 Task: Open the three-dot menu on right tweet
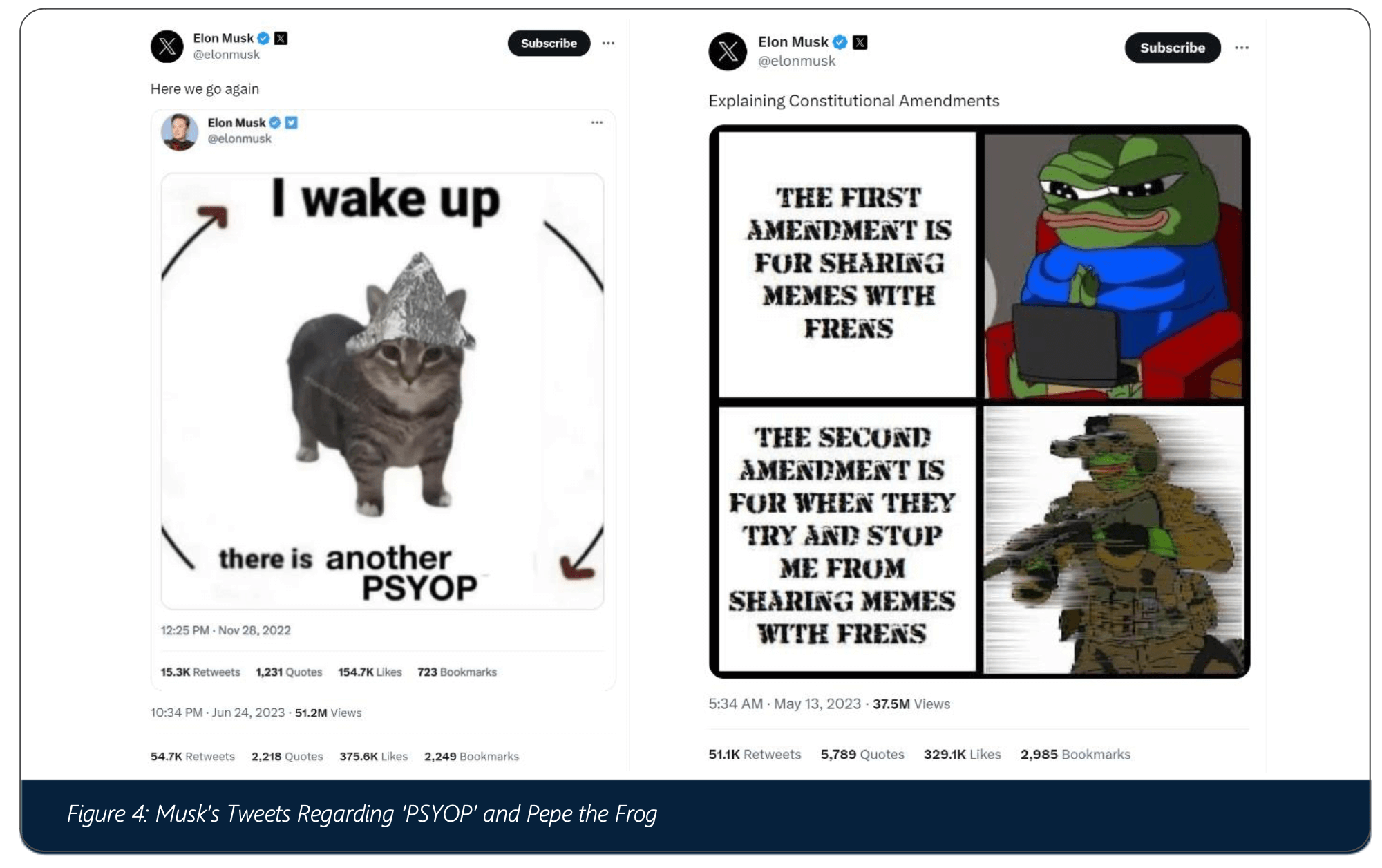pos(1242,48)
